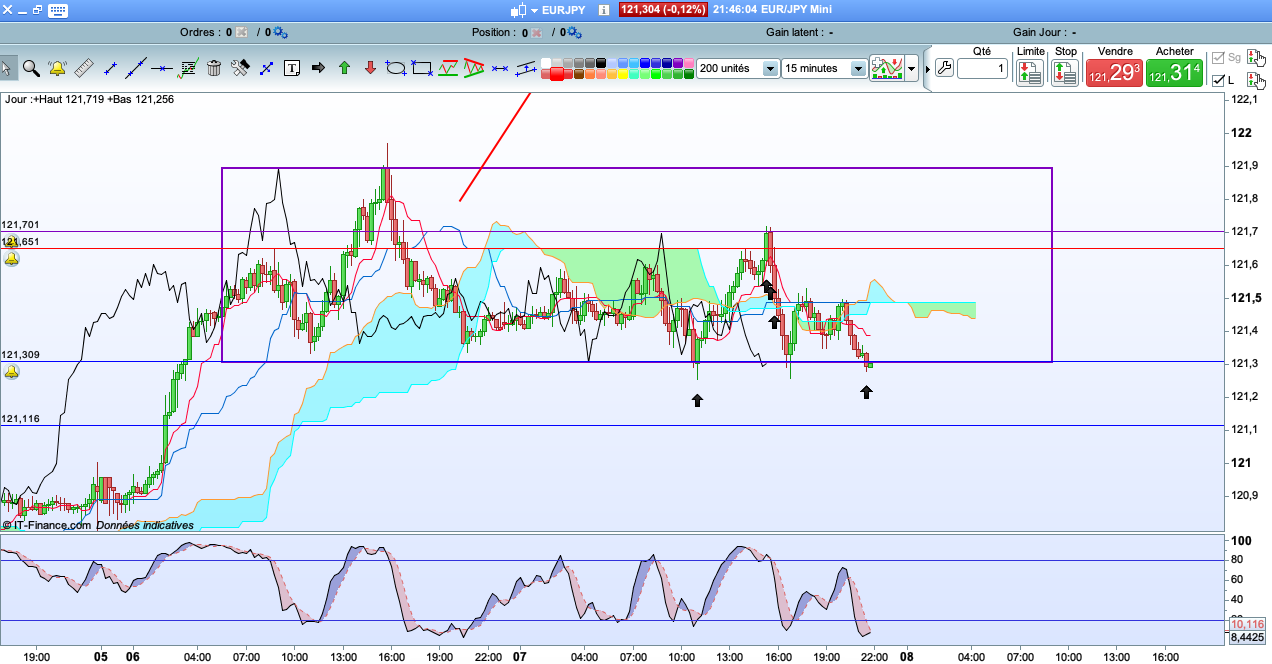
Task: Select the magnifying glass zoom tool
Action: click(x=32, y=68)
